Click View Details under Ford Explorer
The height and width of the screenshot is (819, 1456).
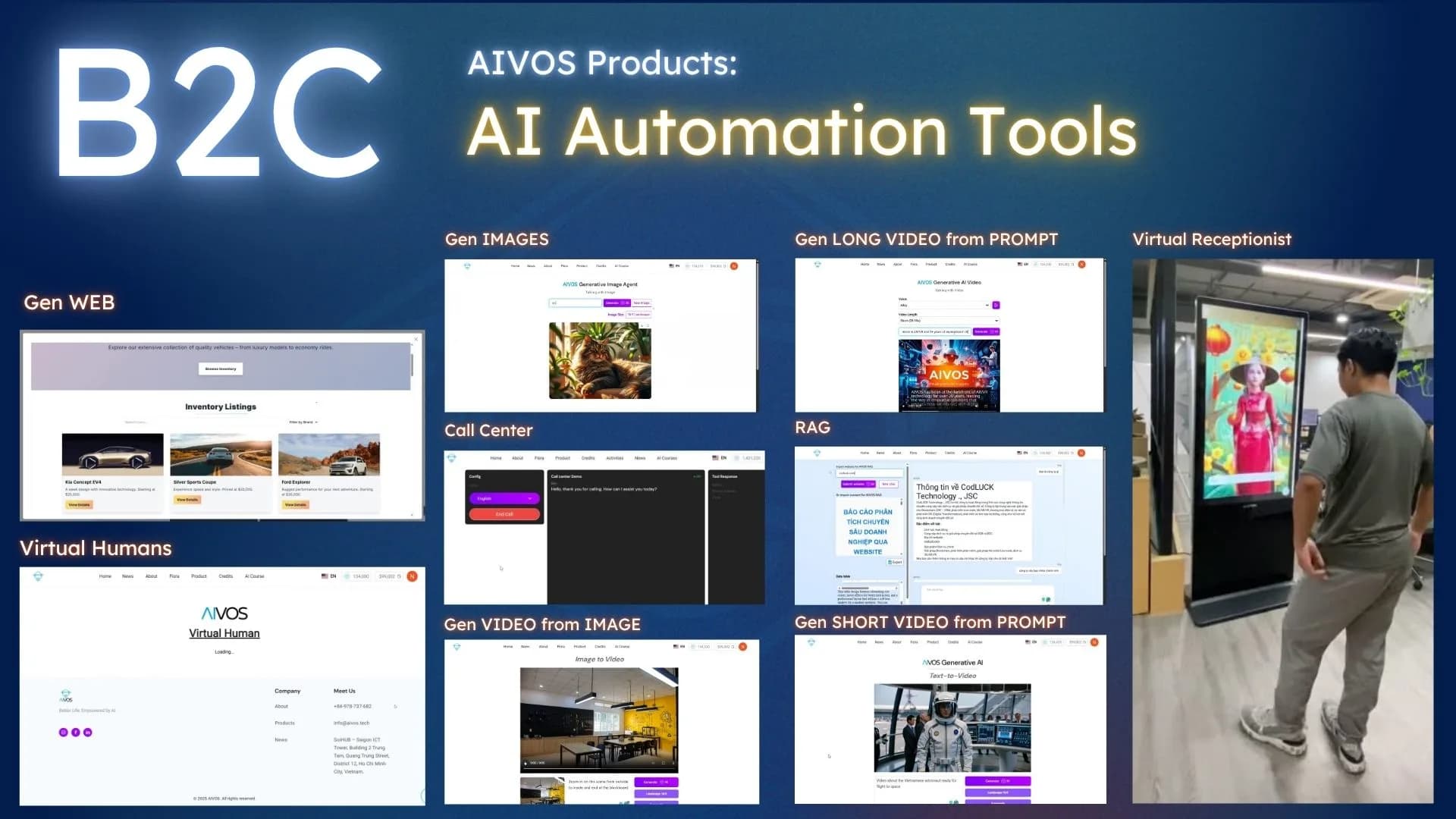pos(296,504)
